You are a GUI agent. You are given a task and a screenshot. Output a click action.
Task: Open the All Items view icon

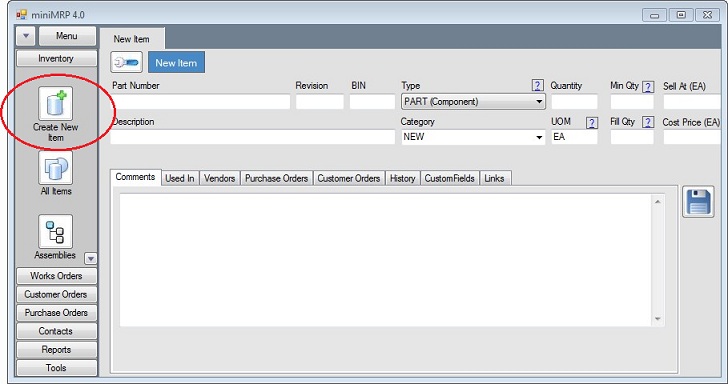tap(55, 167)
